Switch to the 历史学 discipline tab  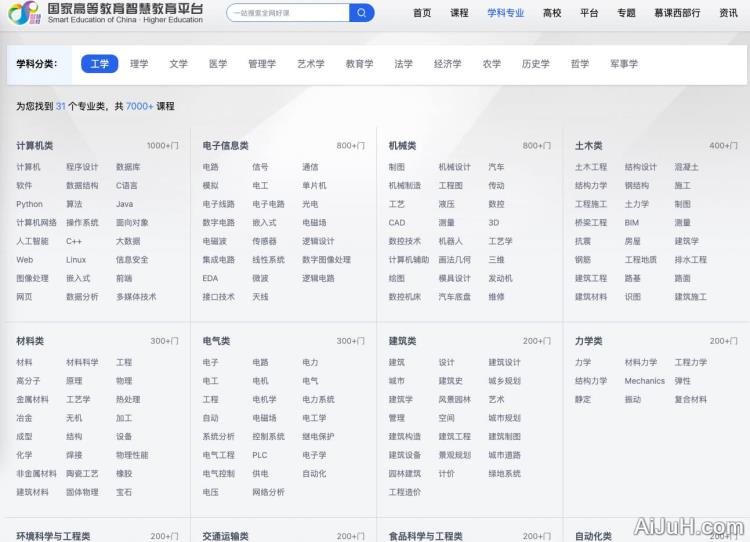(536, 64)
